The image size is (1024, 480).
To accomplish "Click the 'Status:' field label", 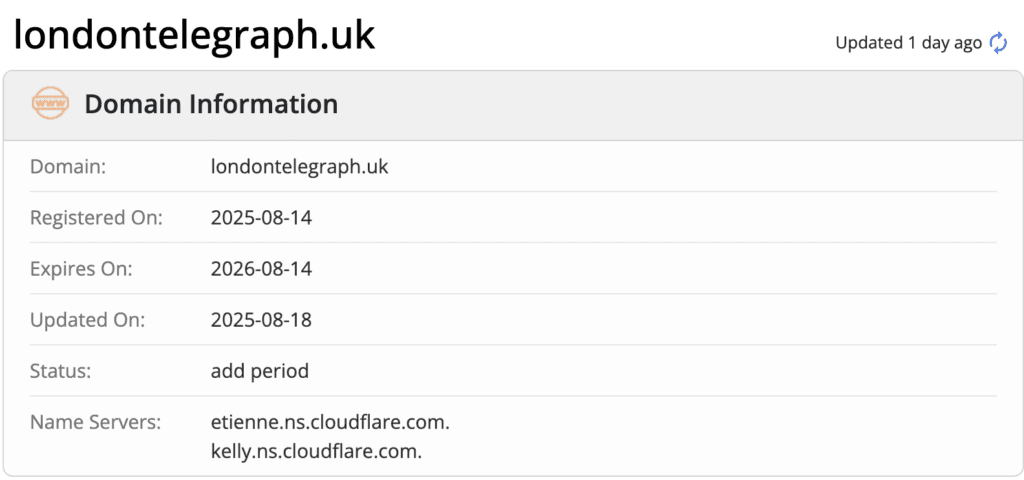I will tap(61, 371).
